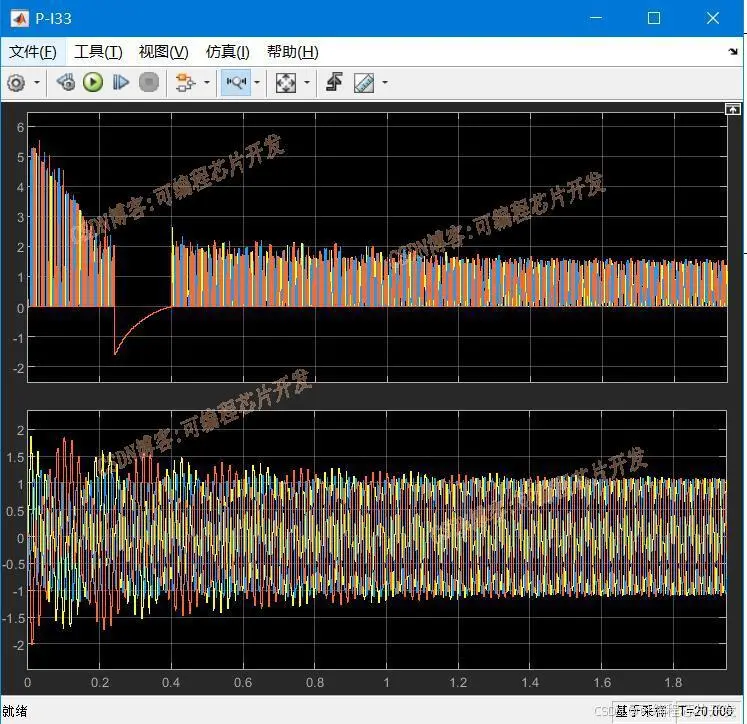This screenshot has width=747, height=724.
Task: Open the scope configuration properties gear
Action: (x=16, y=83)
